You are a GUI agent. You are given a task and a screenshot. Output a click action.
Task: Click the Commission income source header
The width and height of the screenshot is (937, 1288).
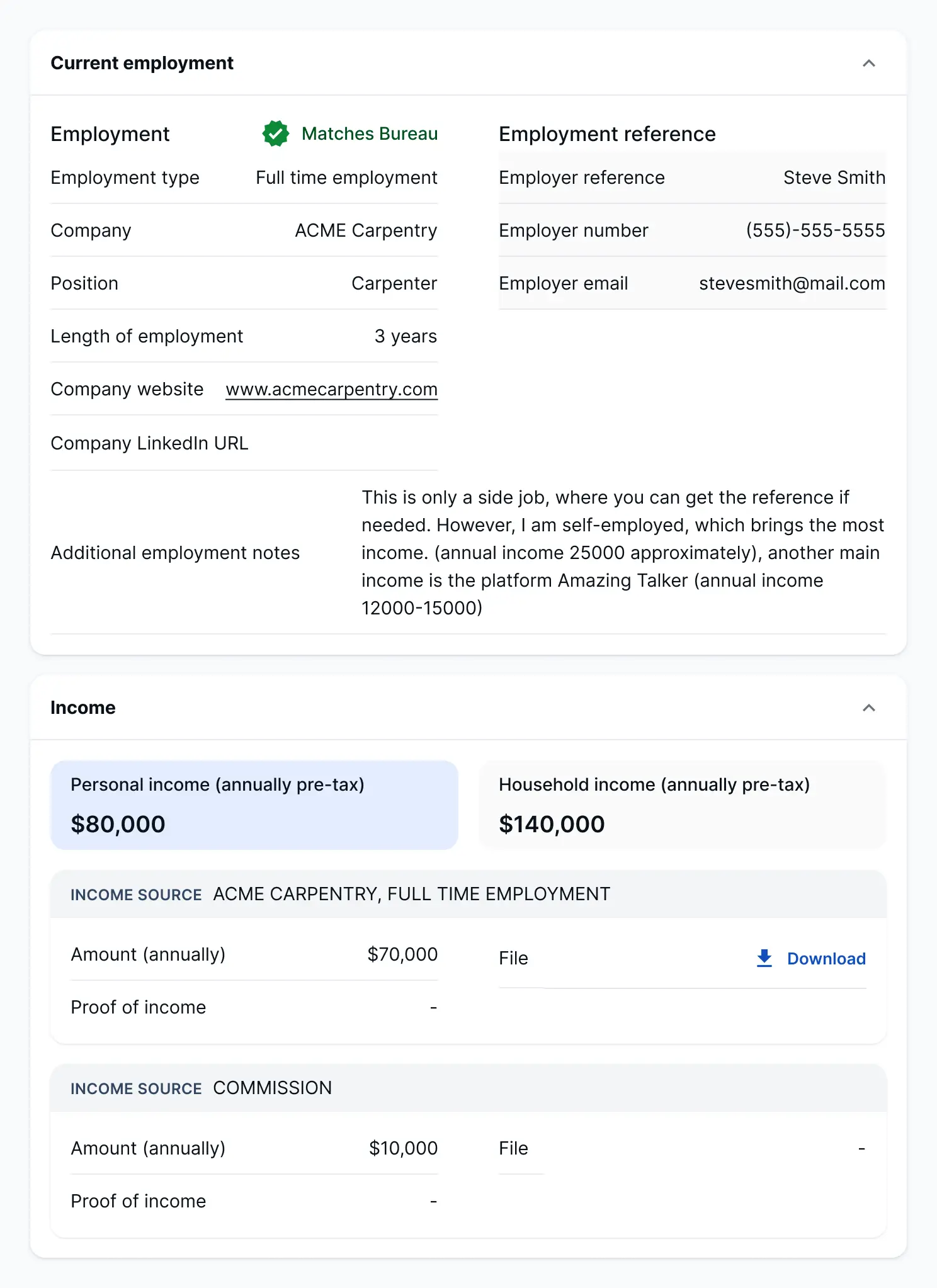272,1088
